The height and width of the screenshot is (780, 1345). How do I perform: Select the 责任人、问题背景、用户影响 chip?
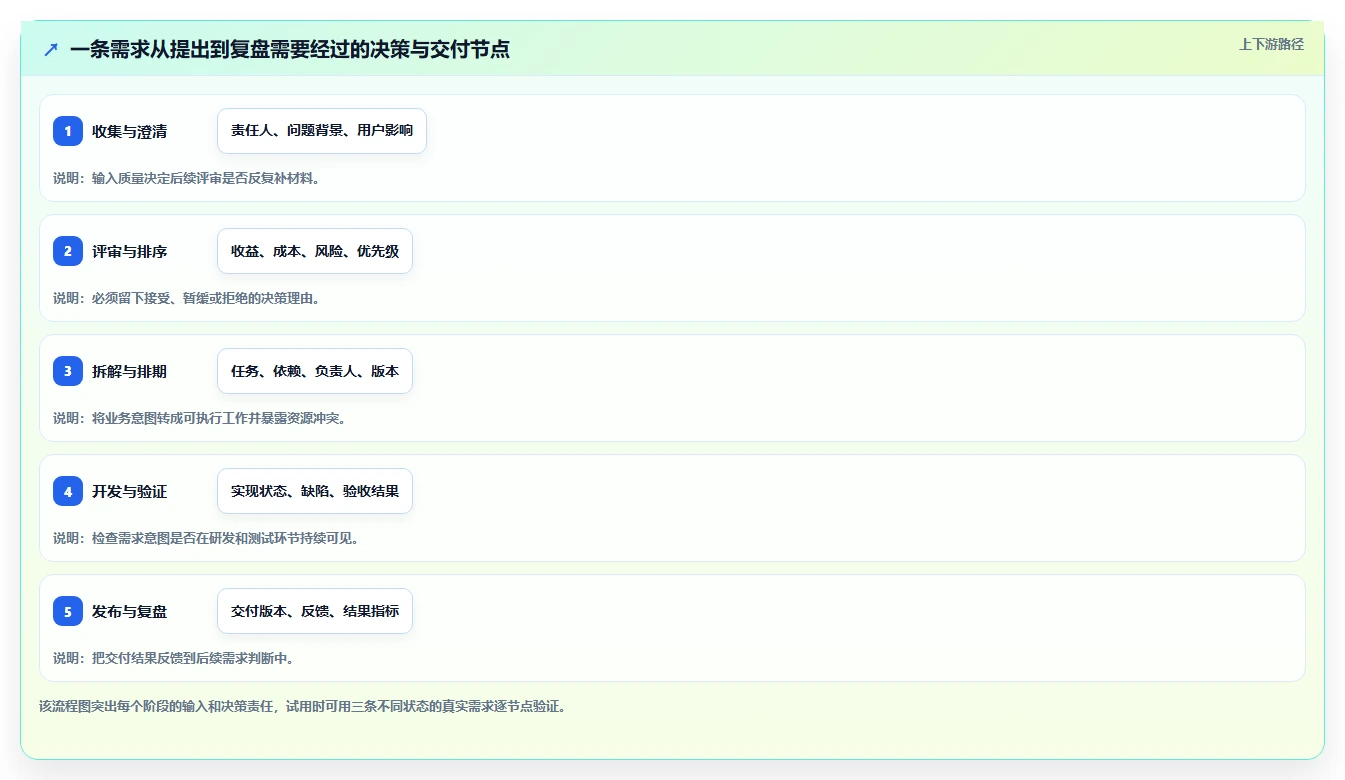(x=322, y=131)
